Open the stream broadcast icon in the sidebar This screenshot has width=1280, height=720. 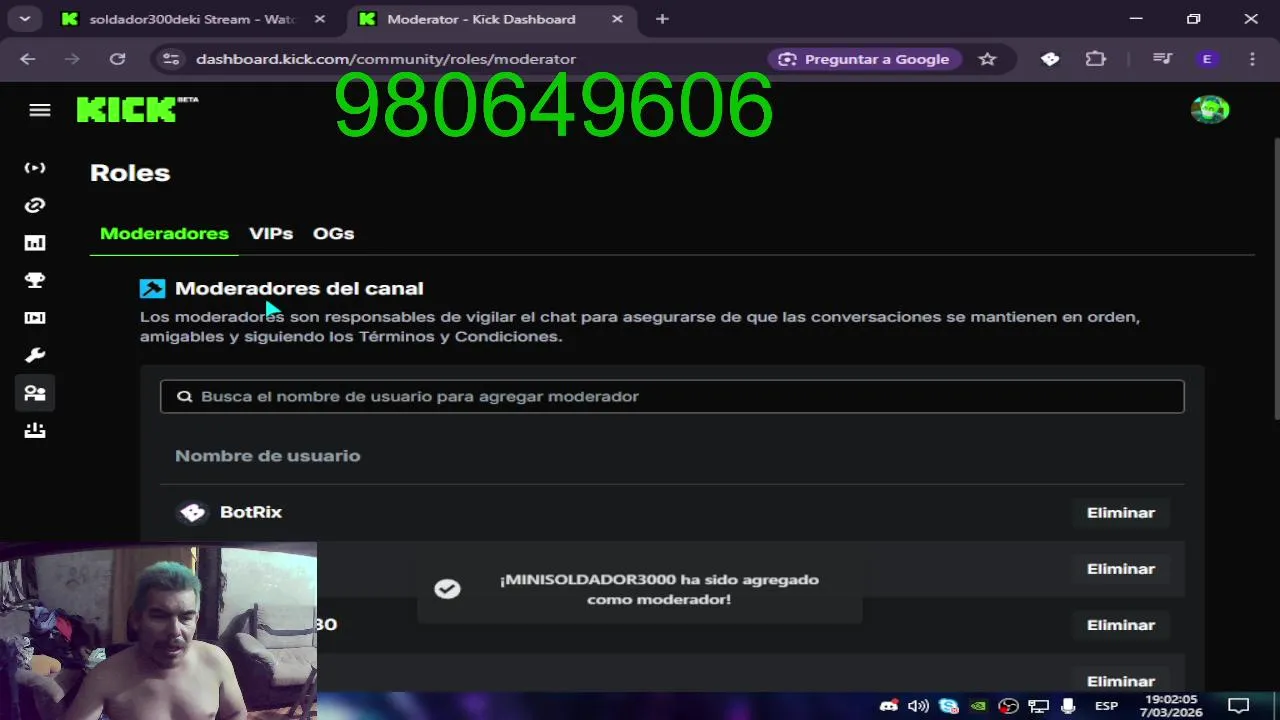pos(35,168)
